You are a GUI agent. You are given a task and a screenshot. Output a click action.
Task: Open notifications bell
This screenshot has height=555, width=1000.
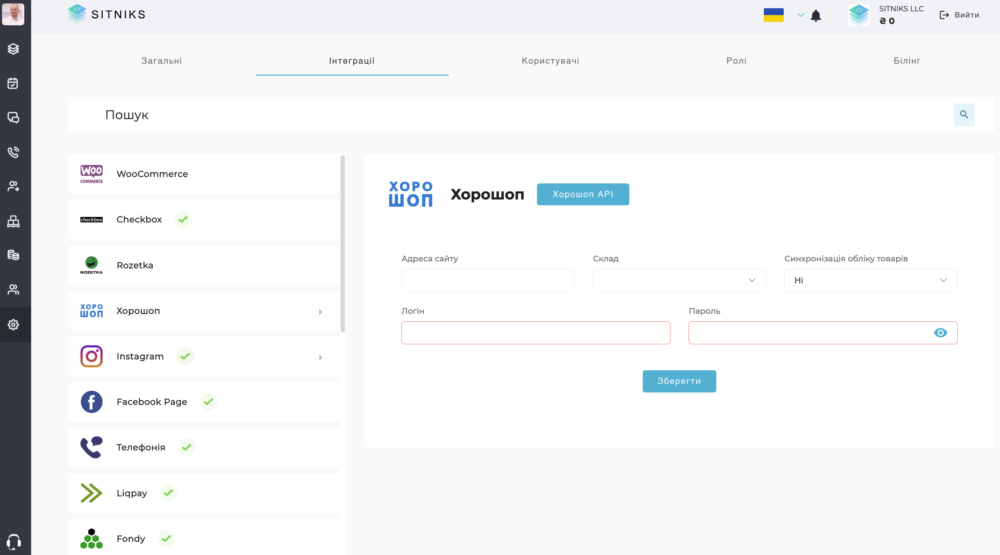(x=816, y=16)
